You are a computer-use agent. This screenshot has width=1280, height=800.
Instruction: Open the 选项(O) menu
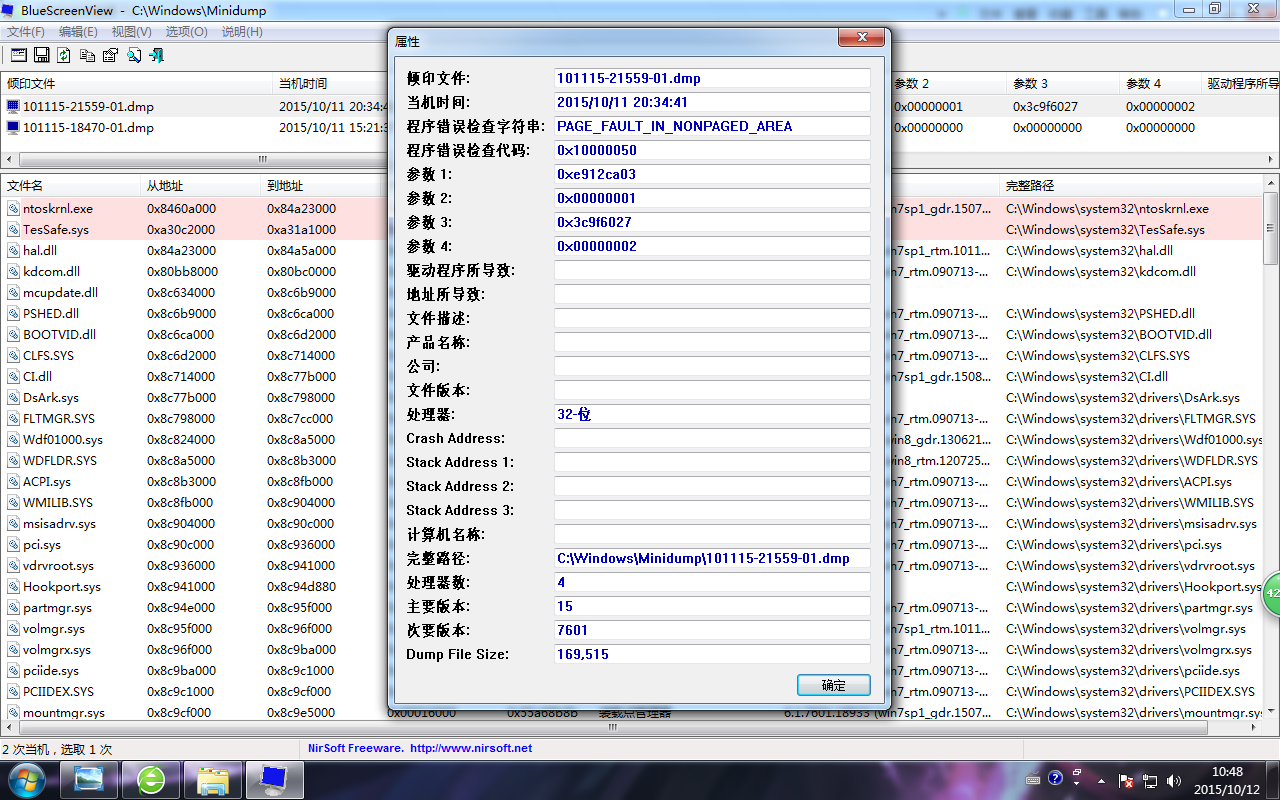pyautogui.click(x=186, y=32)
